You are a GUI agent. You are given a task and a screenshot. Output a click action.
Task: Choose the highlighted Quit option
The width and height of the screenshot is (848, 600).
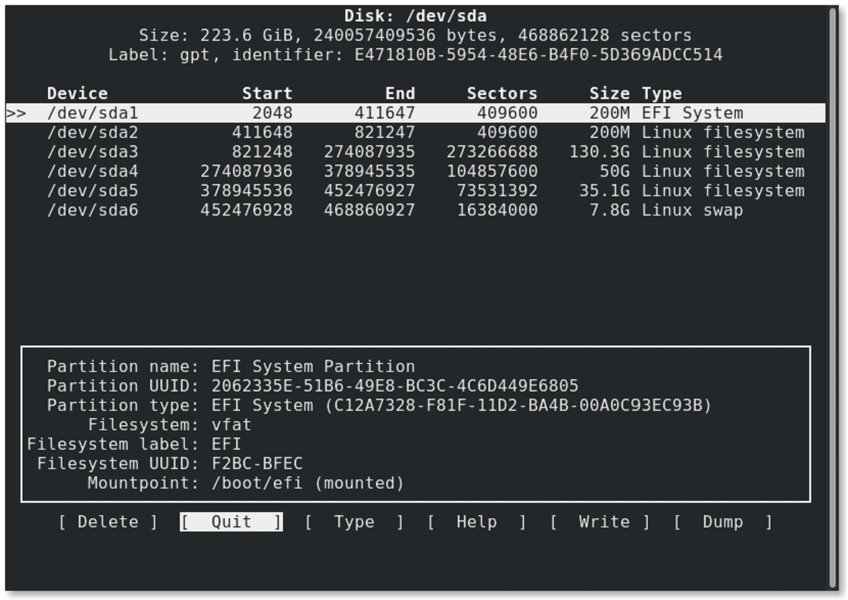231,522
